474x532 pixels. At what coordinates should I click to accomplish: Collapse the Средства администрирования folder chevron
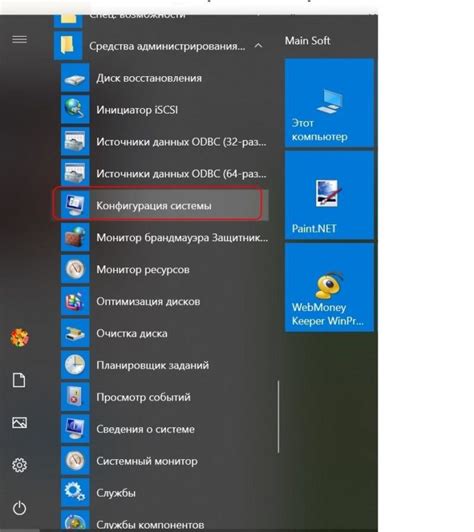259,45
